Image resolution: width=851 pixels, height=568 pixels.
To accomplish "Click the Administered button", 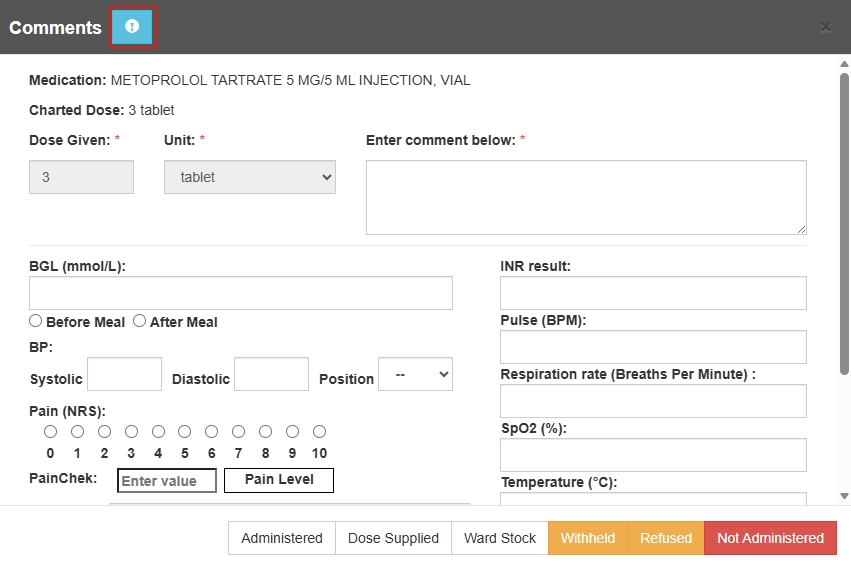I will pos(282,538).
